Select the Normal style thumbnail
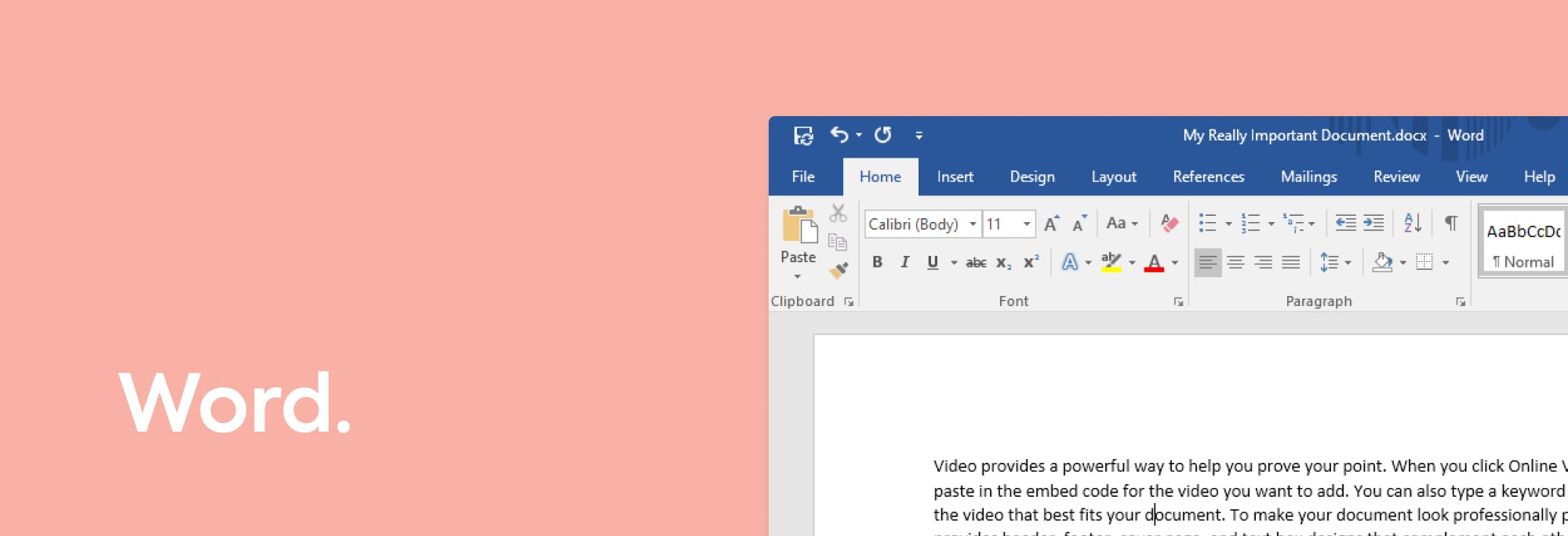Screen dimensions: 1568x536 [1523, 242]
